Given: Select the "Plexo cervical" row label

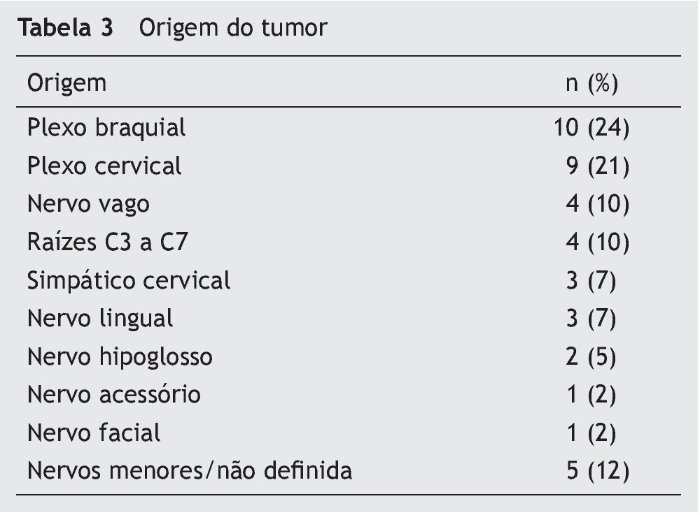Looking at the screenshot, I should coord(105,166).
